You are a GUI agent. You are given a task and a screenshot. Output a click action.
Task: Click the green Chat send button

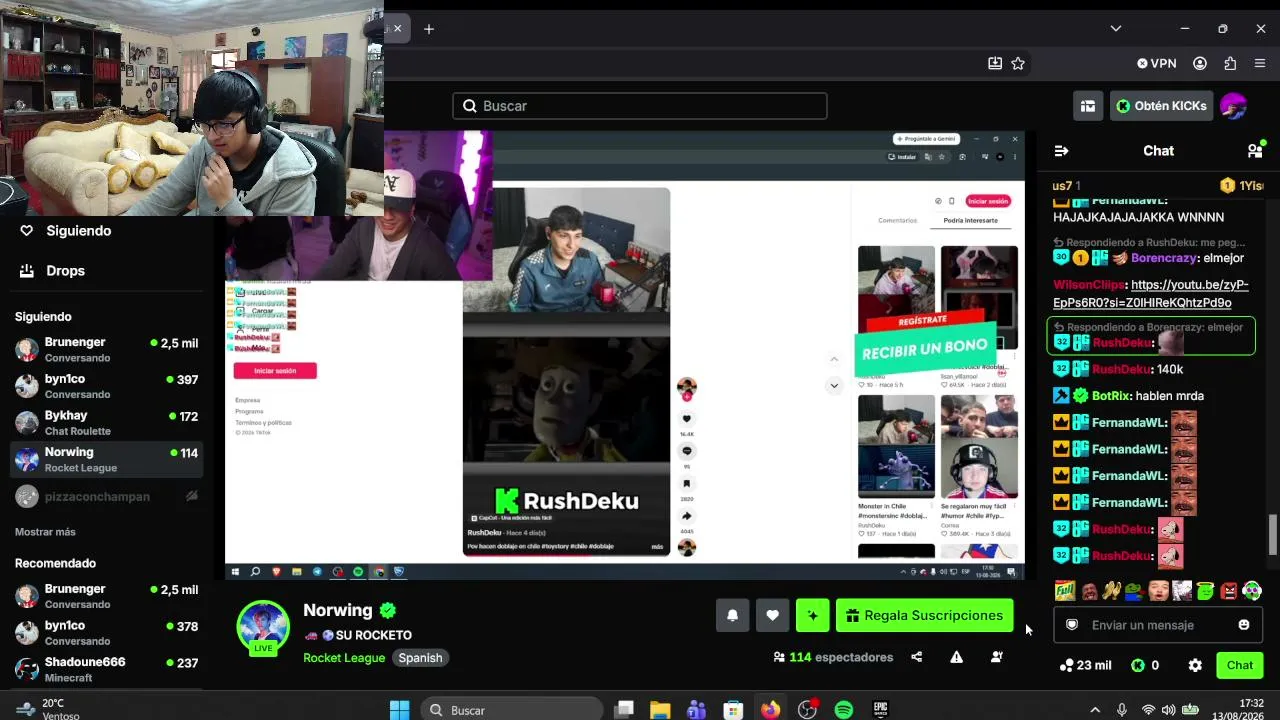point(1240,665)
